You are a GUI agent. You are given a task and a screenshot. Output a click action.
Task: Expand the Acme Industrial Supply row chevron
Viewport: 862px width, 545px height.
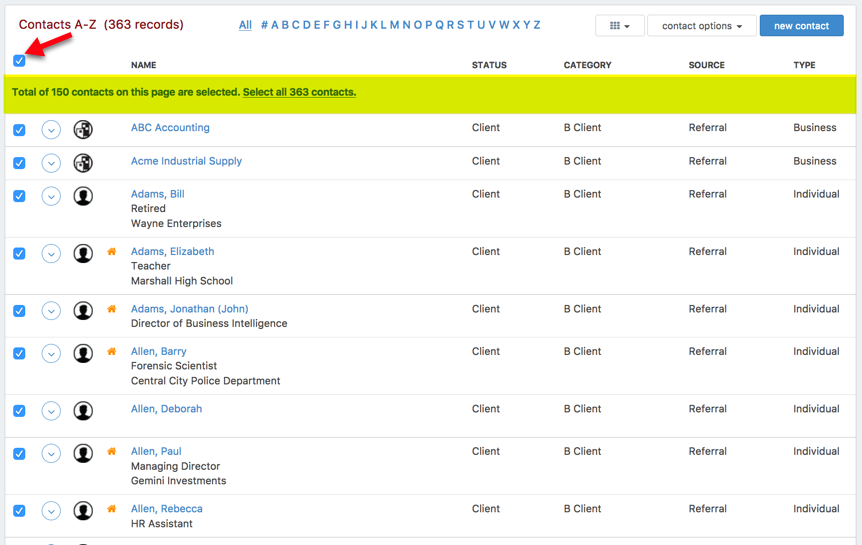tap(51, 163)
